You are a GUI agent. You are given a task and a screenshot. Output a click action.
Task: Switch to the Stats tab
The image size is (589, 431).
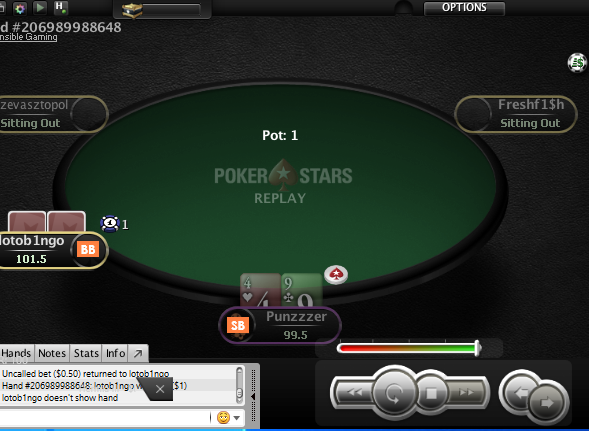click(x=86, y=353)
